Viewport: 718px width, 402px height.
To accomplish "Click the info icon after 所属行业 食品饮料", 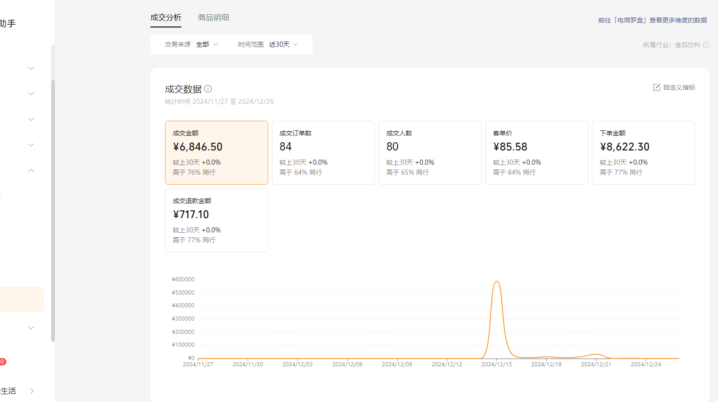I will (x=707, y=45).
